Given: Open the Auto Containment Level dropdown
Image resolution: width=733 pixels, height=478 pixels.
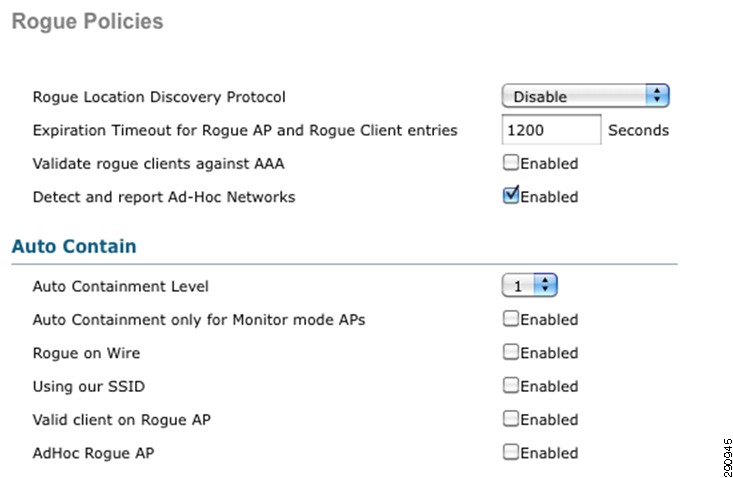Looking at the screenshot, I should (x=529, y=285).
